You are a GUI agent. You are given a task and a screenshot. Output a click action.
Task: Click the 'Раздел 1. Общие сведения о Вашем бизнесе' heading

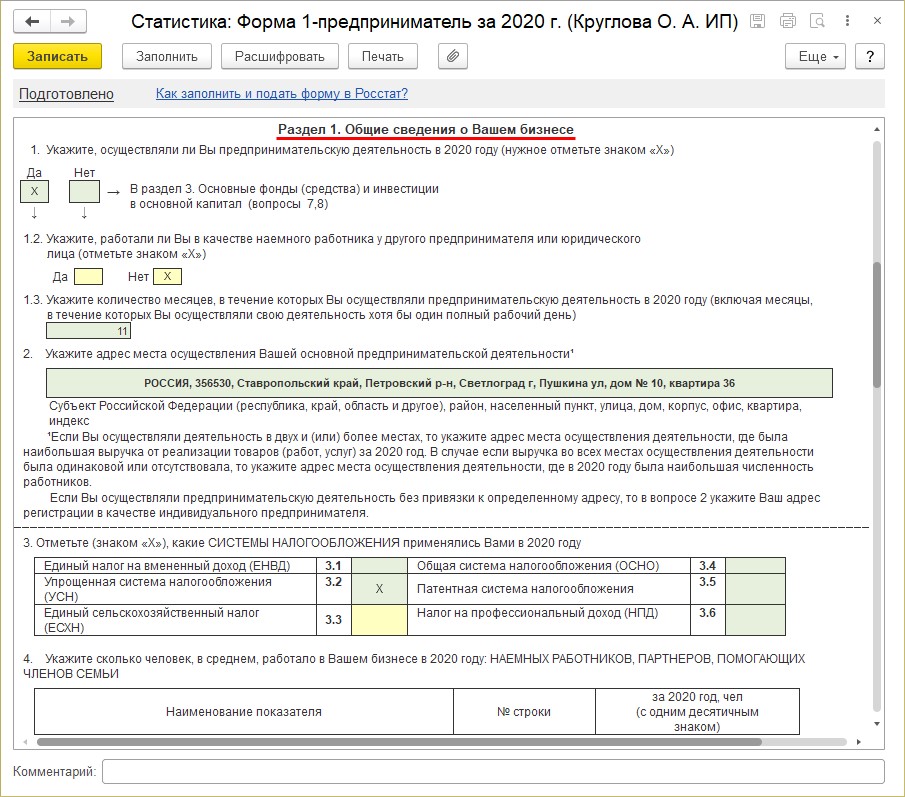click(426, 129)
